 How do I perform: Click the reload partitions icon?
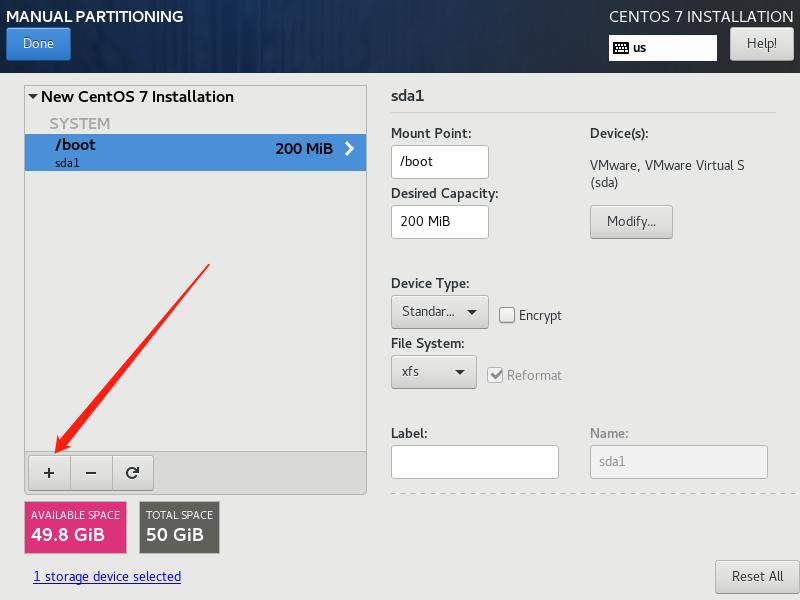(133, 472)
